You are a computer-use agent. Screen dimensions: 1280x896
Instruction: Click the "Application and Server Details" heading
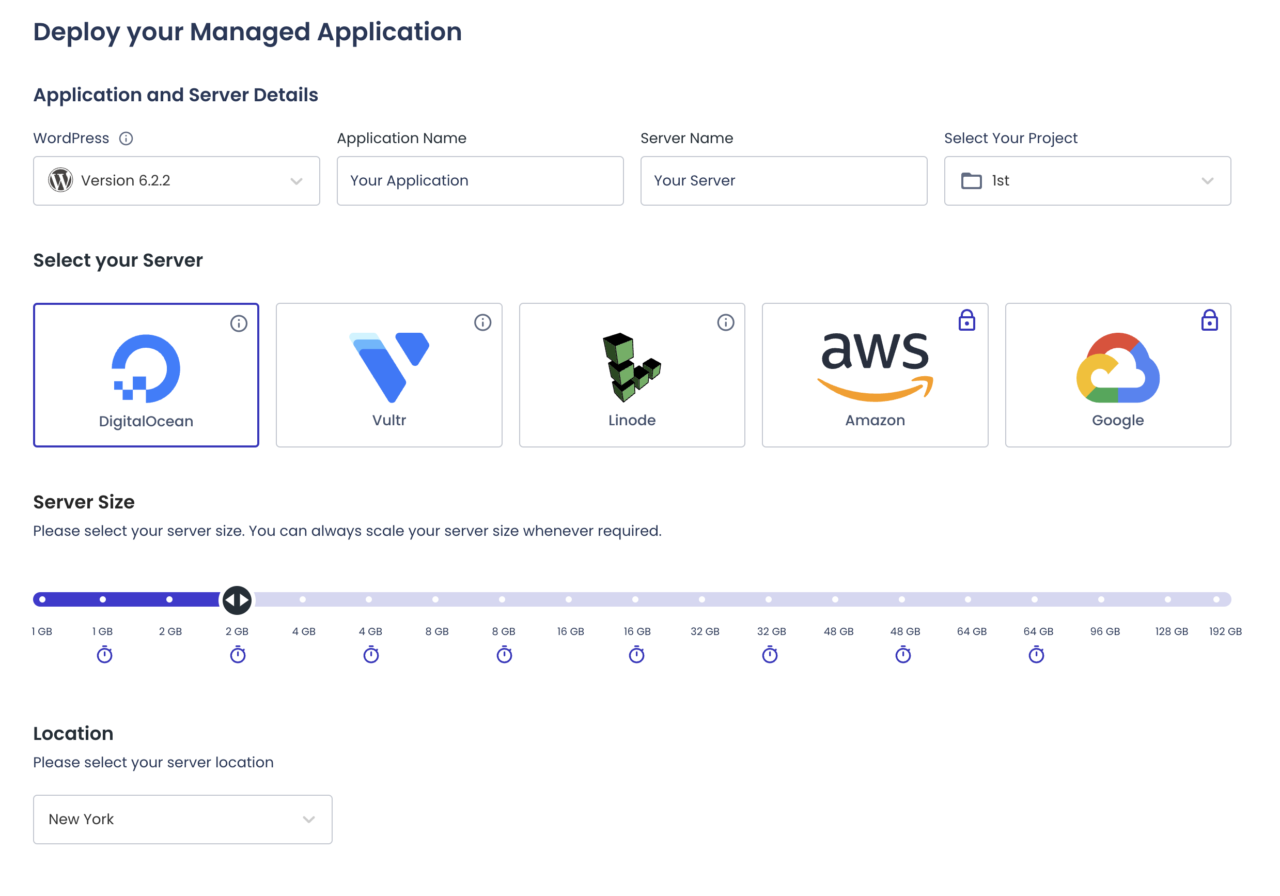tap(176, 95)
